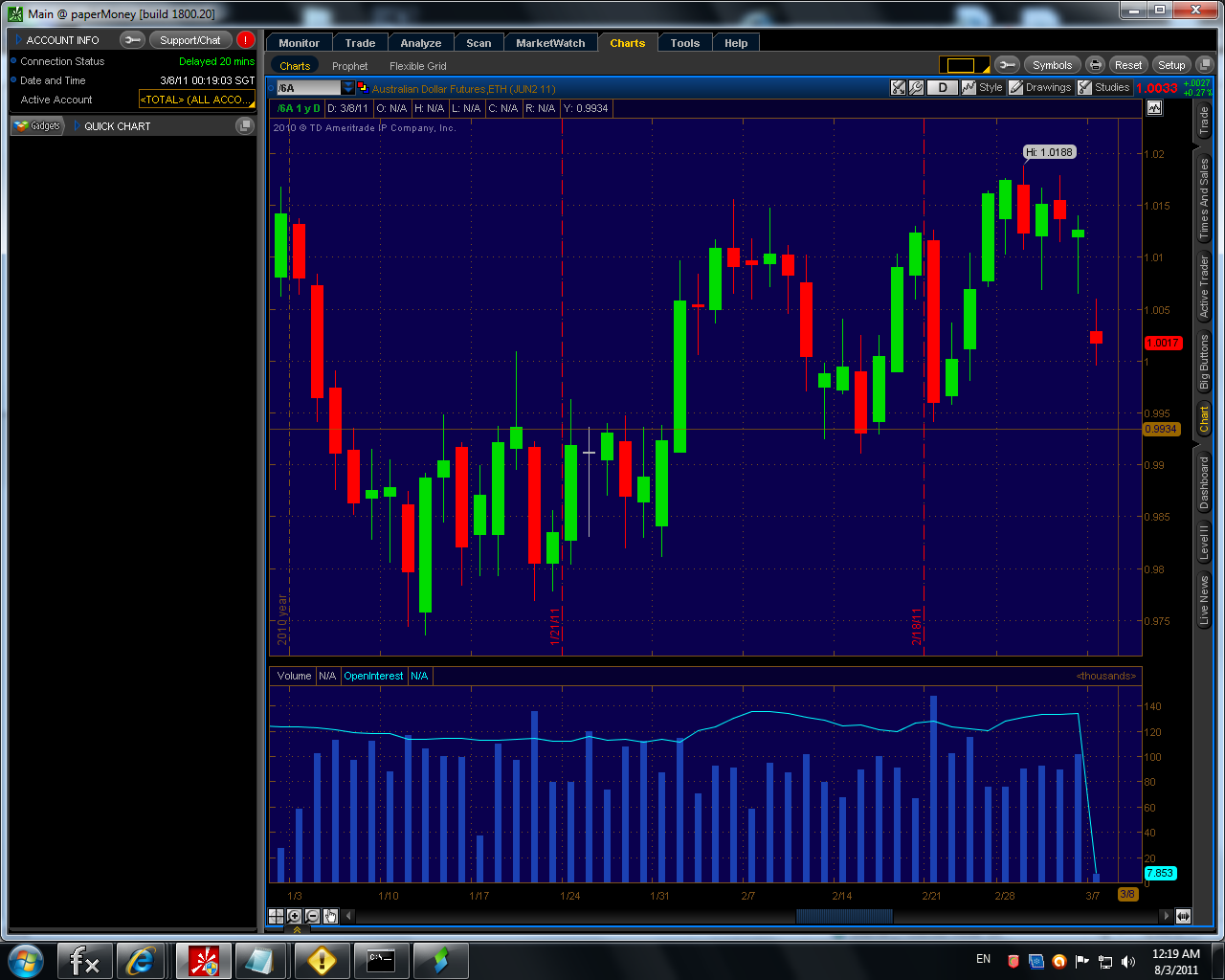
Task: Toggle the D daily aggregation button
Action: click(942, 87)
